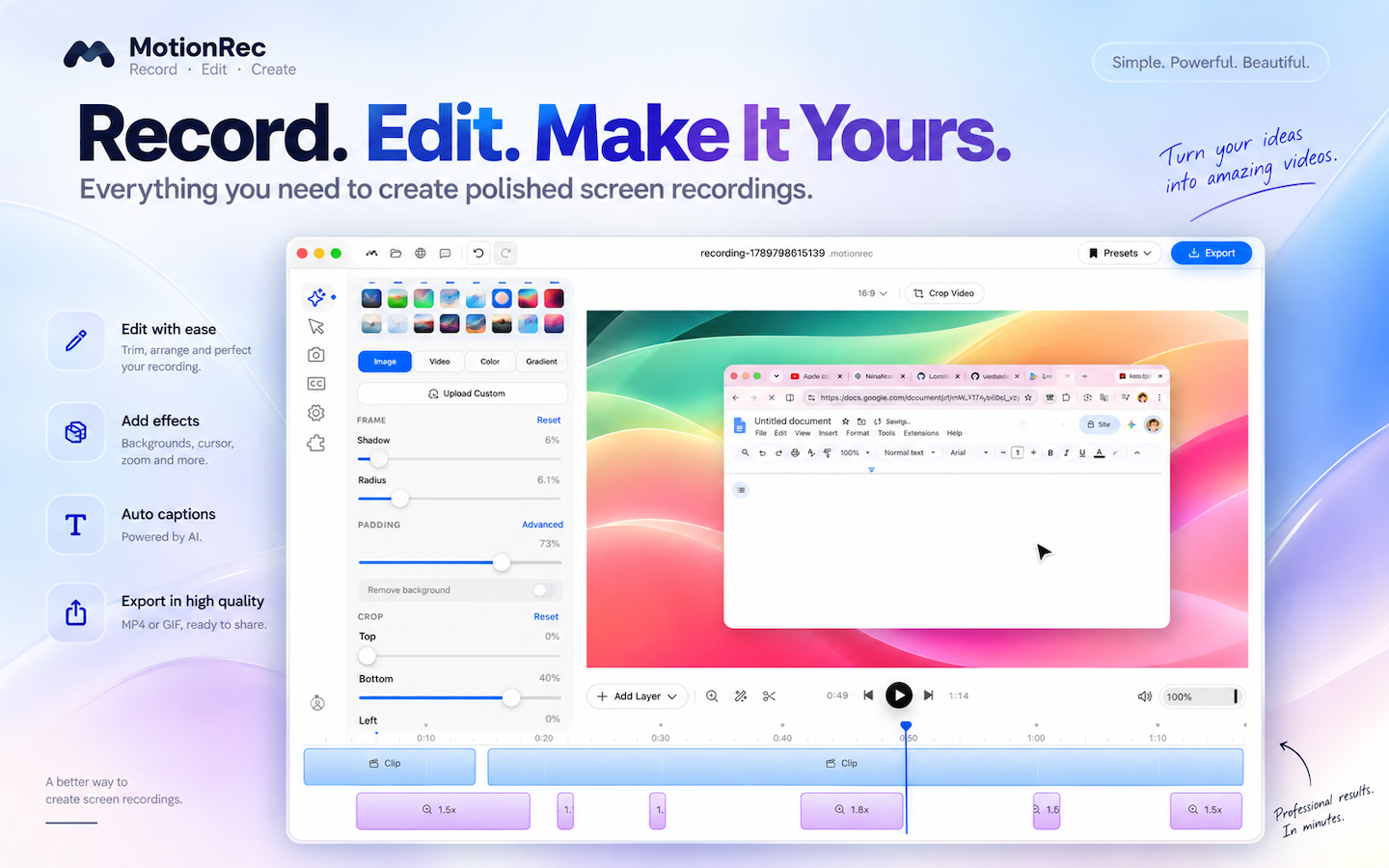Open a project with the folder icon
The image size is (1389, 868).
tap(395, 254)
